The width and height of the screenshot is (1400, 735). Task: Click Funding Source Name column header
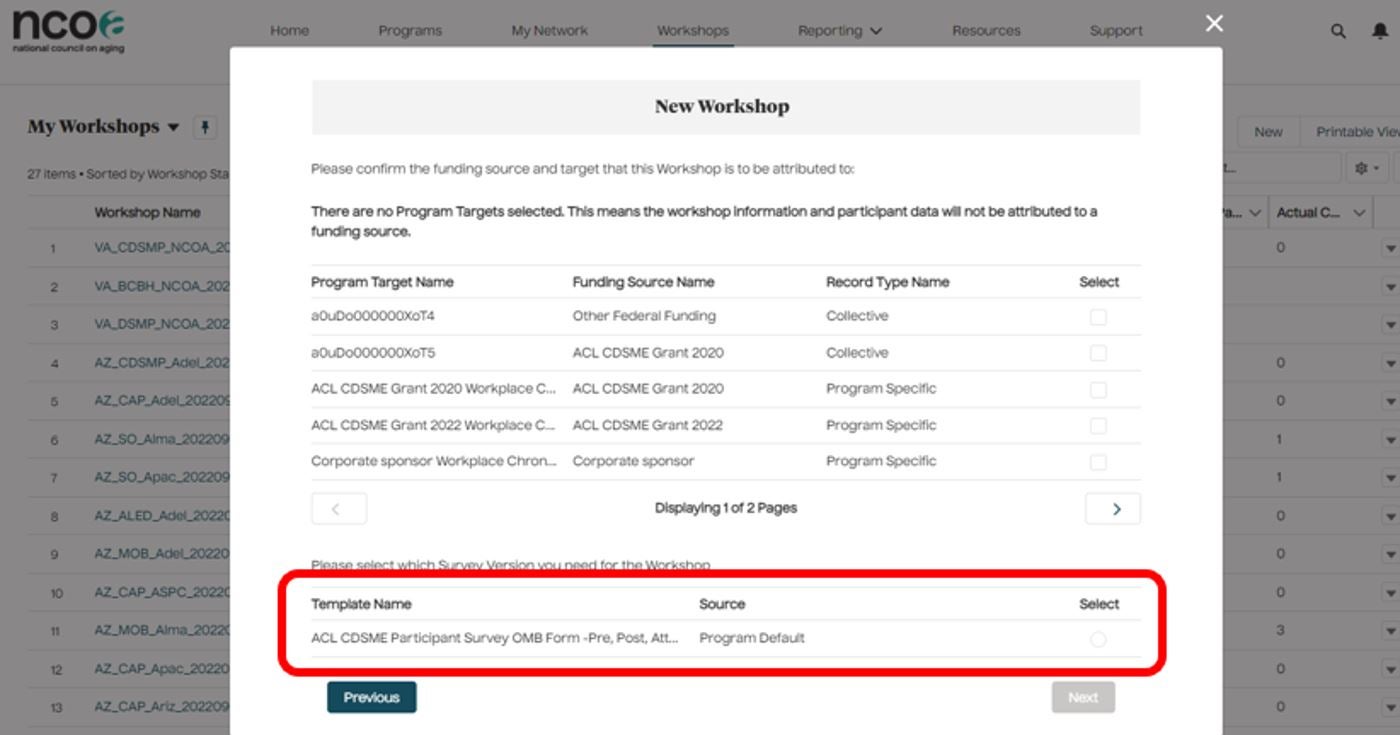tap(643, 282)
